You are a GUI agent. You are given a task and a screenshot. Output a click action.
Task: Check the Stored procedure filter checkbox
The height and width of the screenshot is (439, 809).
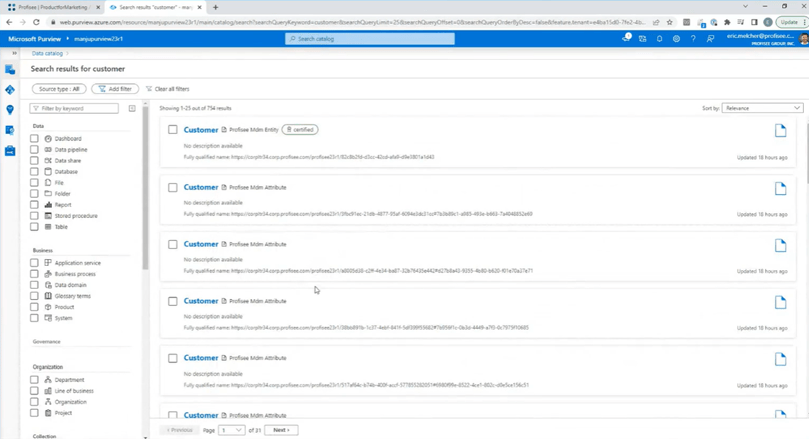click(34, 216)
